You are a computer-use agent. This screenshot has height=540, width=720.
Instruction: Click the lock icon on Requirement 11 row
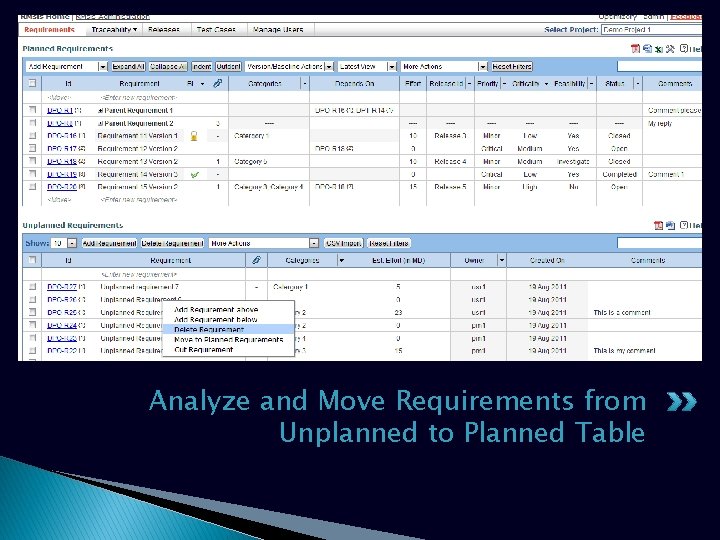[x=194, y=136]
